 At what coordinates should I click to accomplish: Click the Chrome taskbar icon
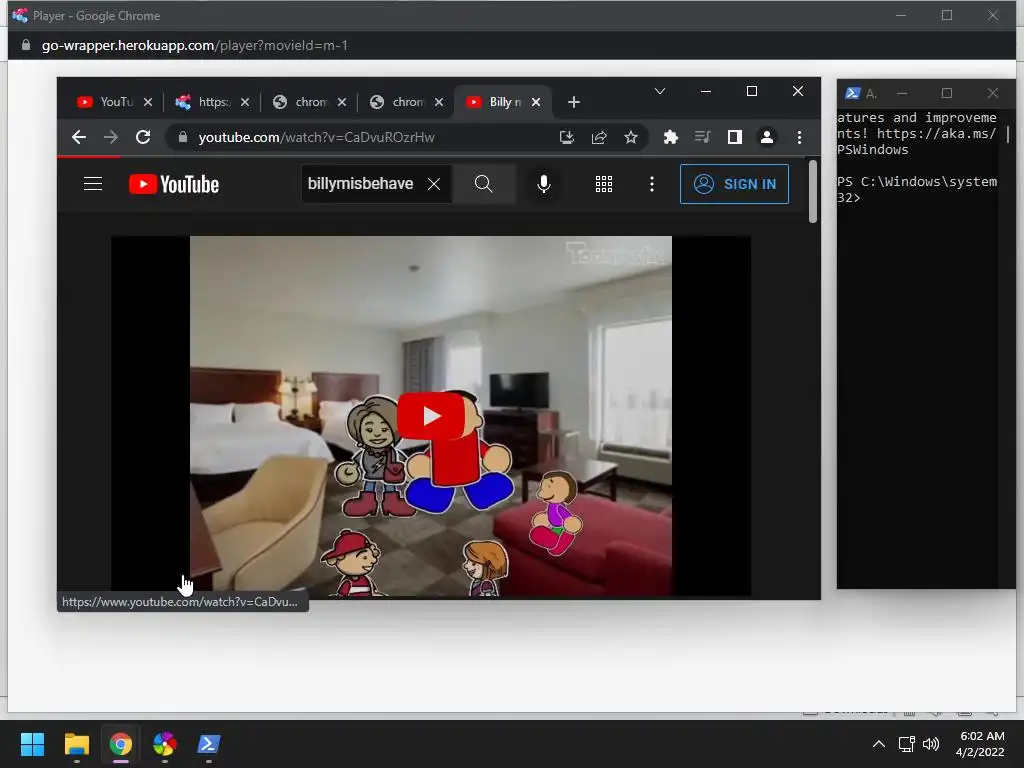[120, 744]
